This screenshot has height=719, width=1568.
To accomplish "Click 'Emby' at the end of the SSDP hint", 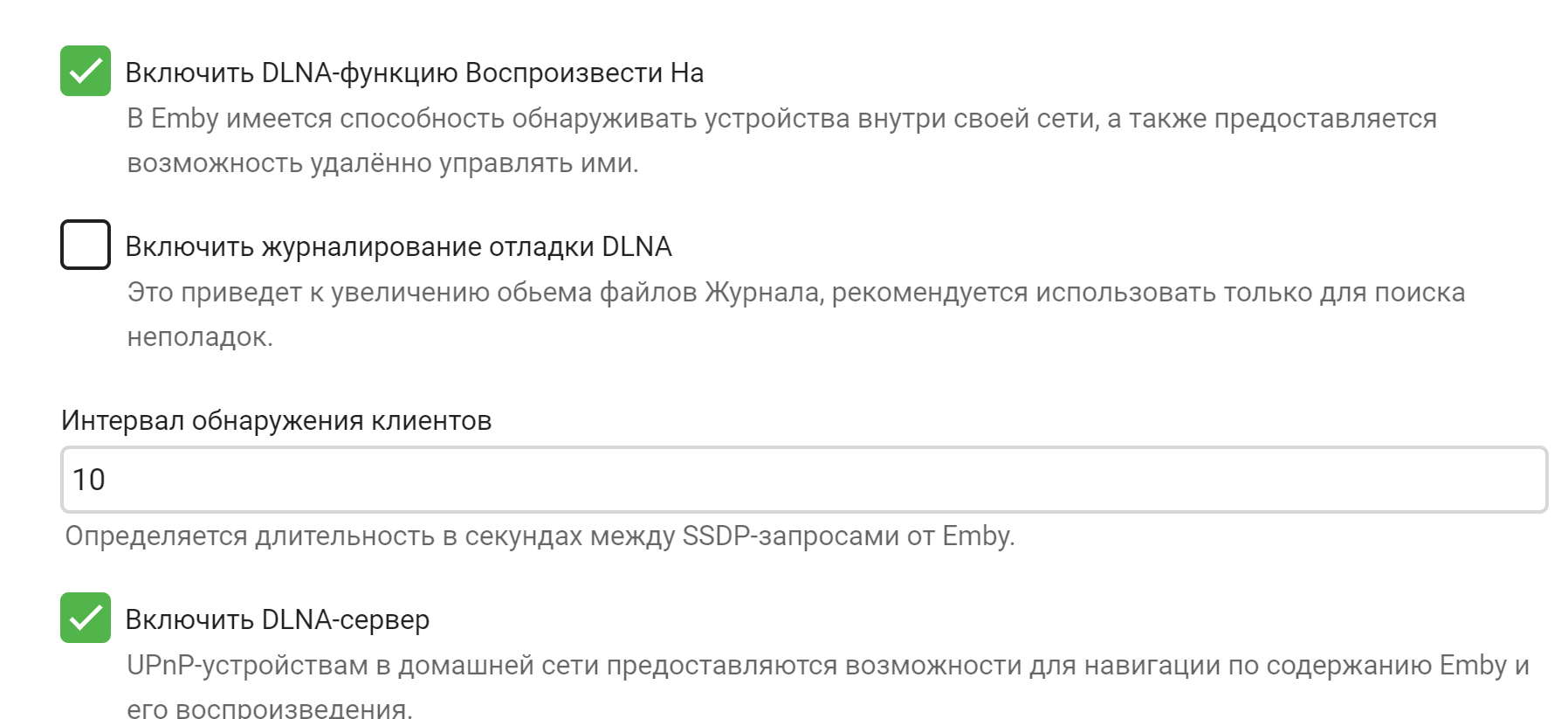I will 978,536.
